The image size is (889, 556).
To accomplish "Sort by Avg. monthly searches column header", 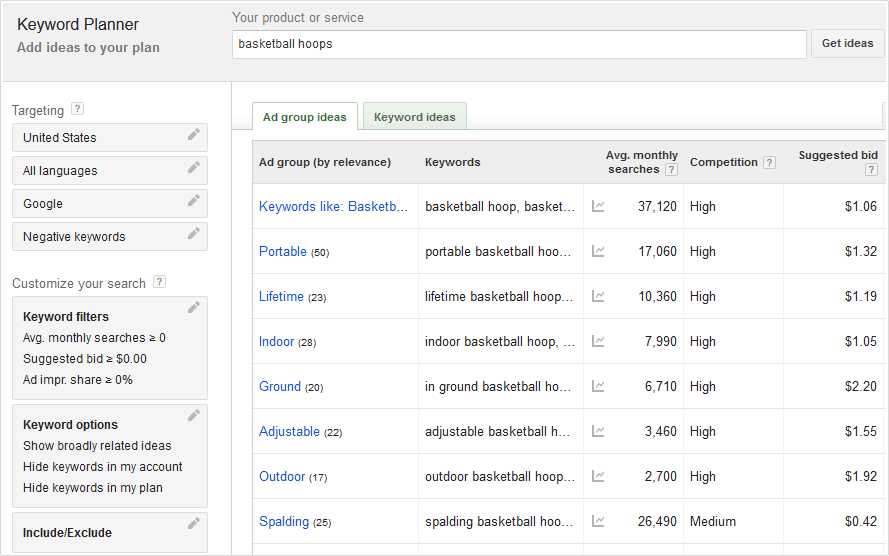I will 641,162.
